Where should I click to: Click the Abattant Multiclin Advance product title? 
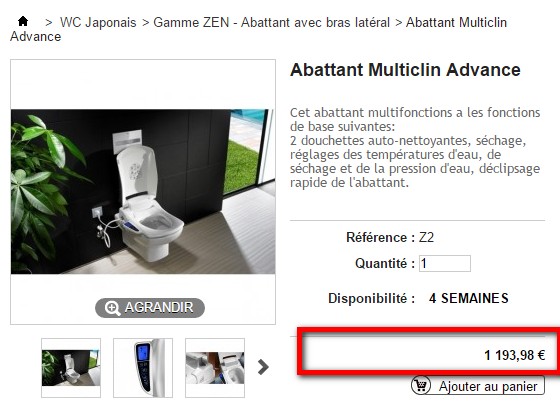(405, 70)
